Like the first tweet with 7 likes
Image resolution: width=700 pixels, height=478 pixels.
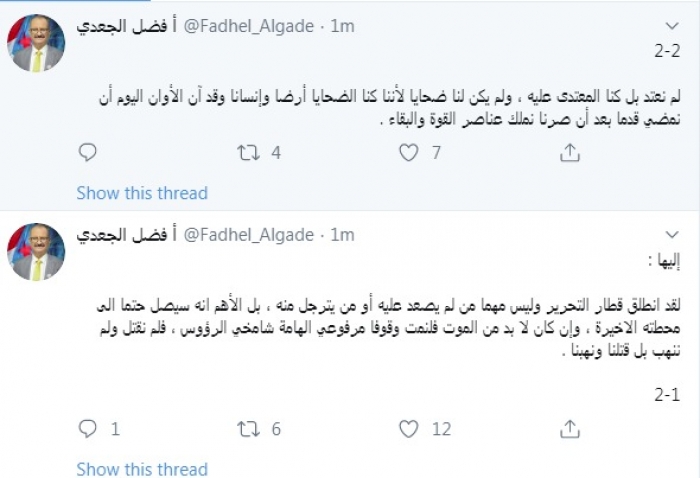pos(408,152)
